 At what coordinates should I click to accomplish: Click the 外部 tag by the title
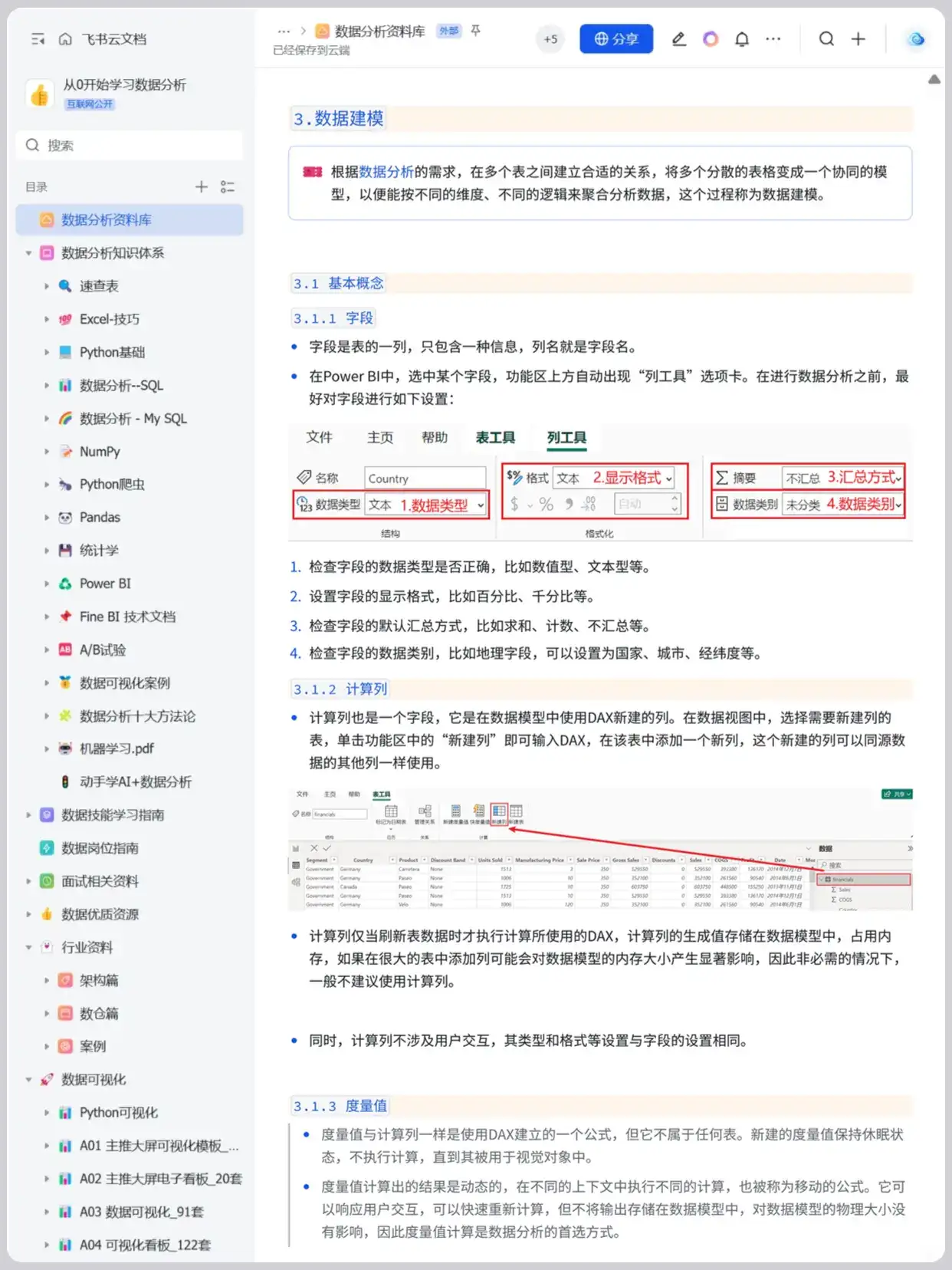(x=448, y=31)
